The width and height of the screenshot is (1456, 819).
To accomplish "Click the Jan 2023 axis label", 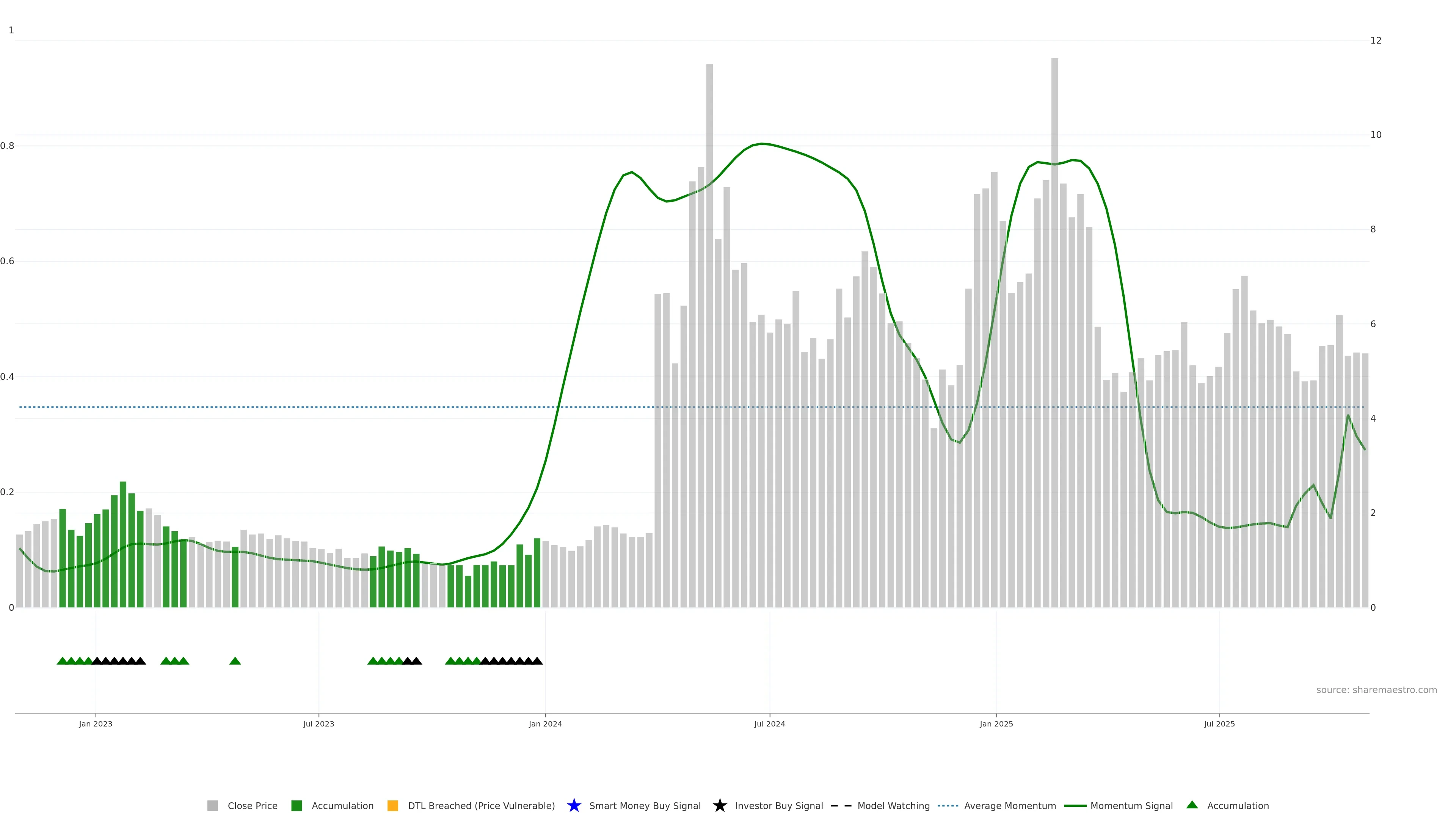I will pos(96,723).
